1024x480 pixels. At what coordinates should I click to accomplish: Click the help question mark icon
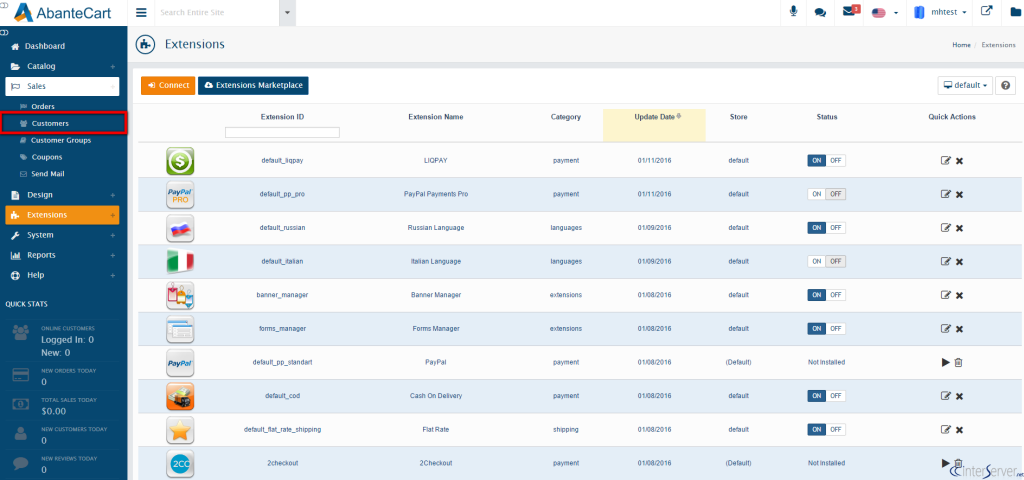coord(1006,86)
